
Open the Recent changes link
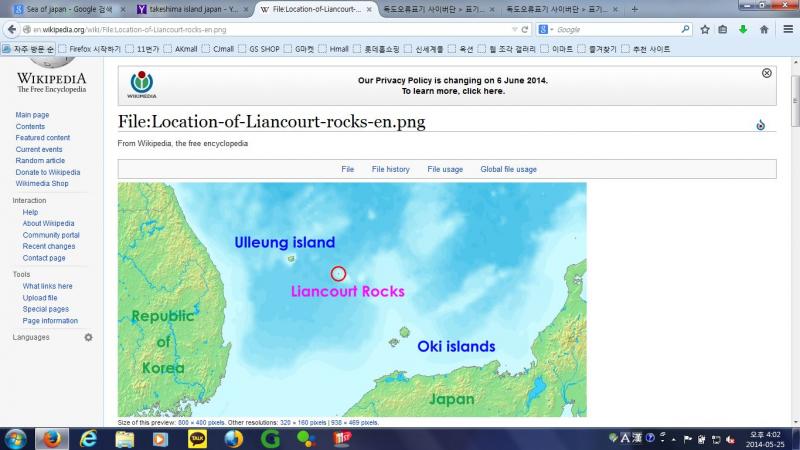click(x=48, y=246)
